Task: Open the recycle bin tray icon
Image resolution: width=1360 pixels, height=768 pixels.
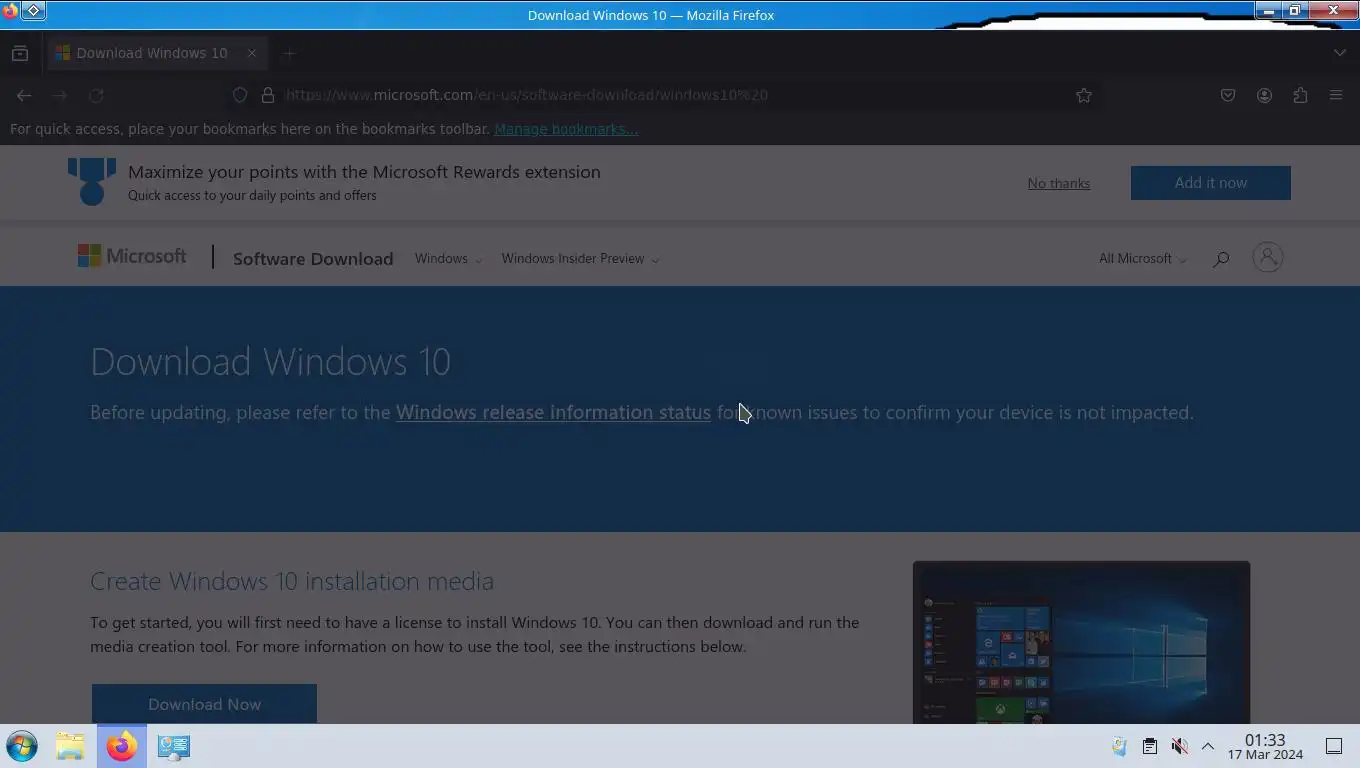Action: tap(1120, 746)
